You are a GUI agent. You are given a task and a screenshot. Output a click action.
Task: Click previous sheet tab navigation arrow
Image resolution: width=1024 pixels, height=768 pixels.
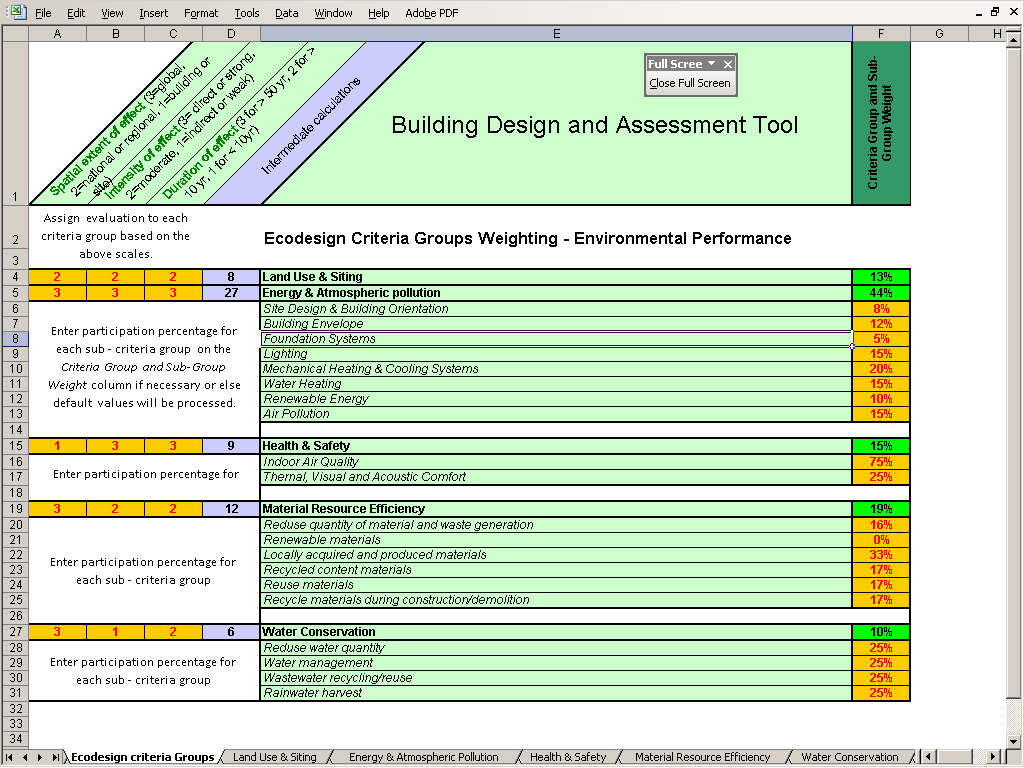point(25,757)
